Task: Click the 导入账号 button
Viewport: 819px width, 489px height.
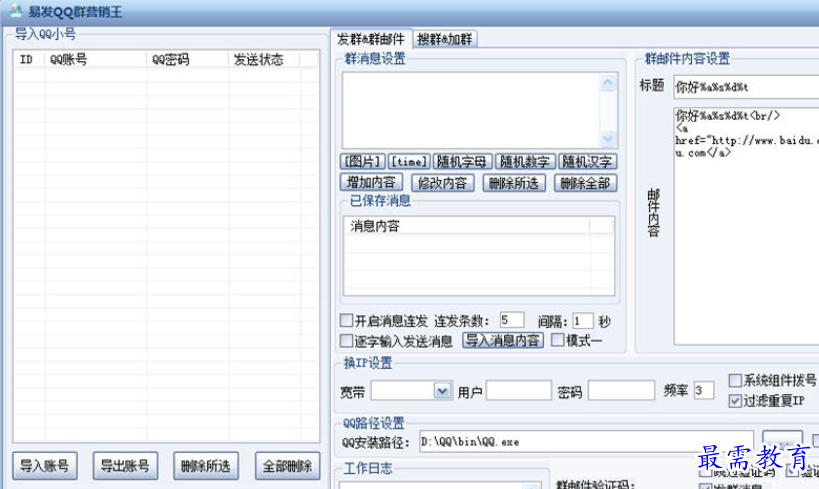Action: tap(45, 465)
